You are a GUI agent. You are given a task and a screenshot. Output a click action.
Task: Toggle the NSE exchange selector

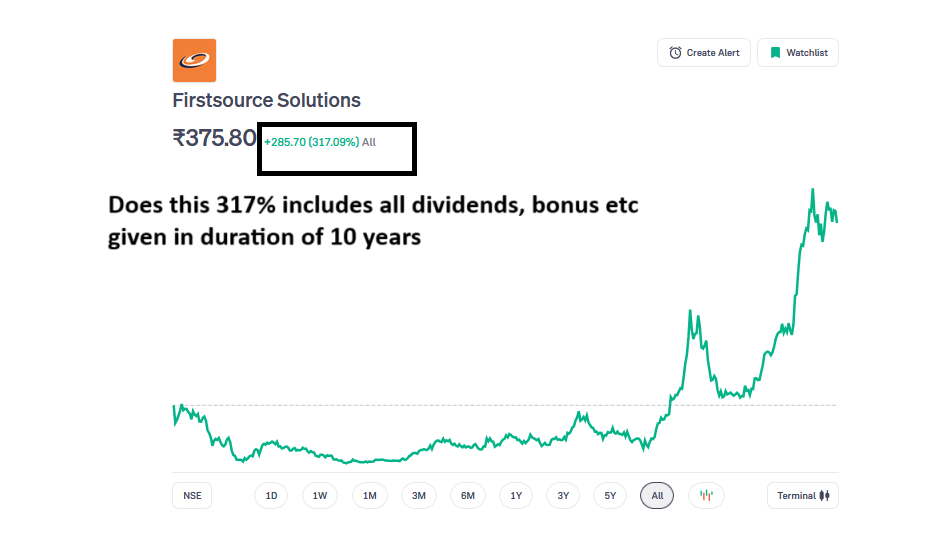click(x=192, y=495)
